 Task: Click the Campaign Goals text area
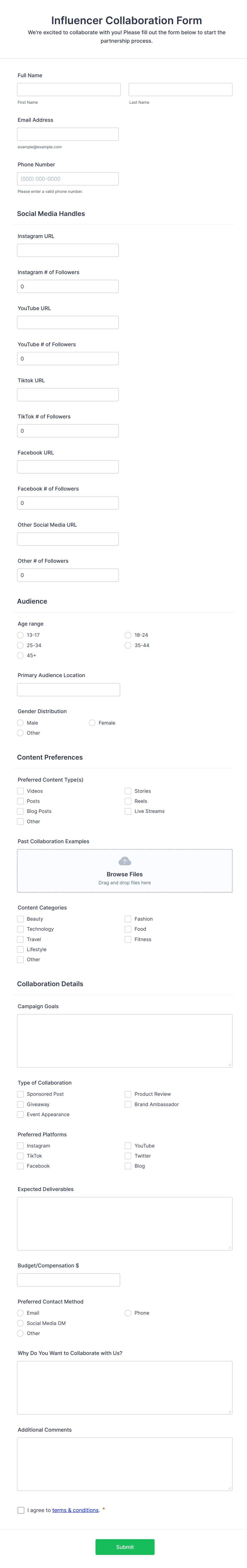(x=124, y=1040)
